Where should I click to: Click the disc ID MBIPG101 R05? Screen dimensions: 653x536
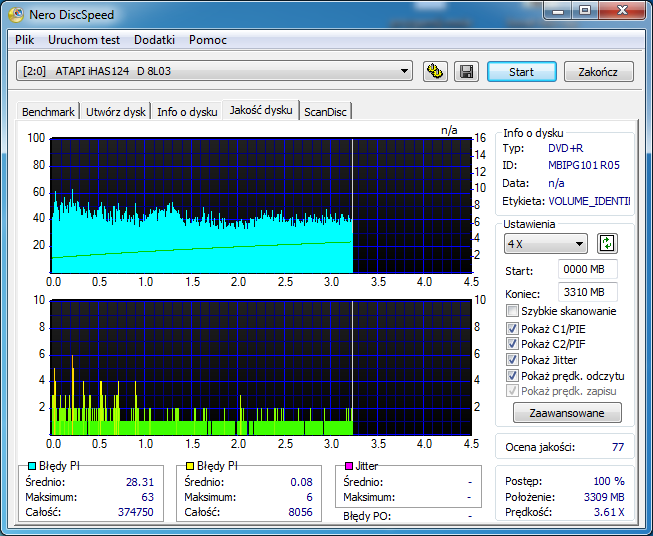pos(583,165)
